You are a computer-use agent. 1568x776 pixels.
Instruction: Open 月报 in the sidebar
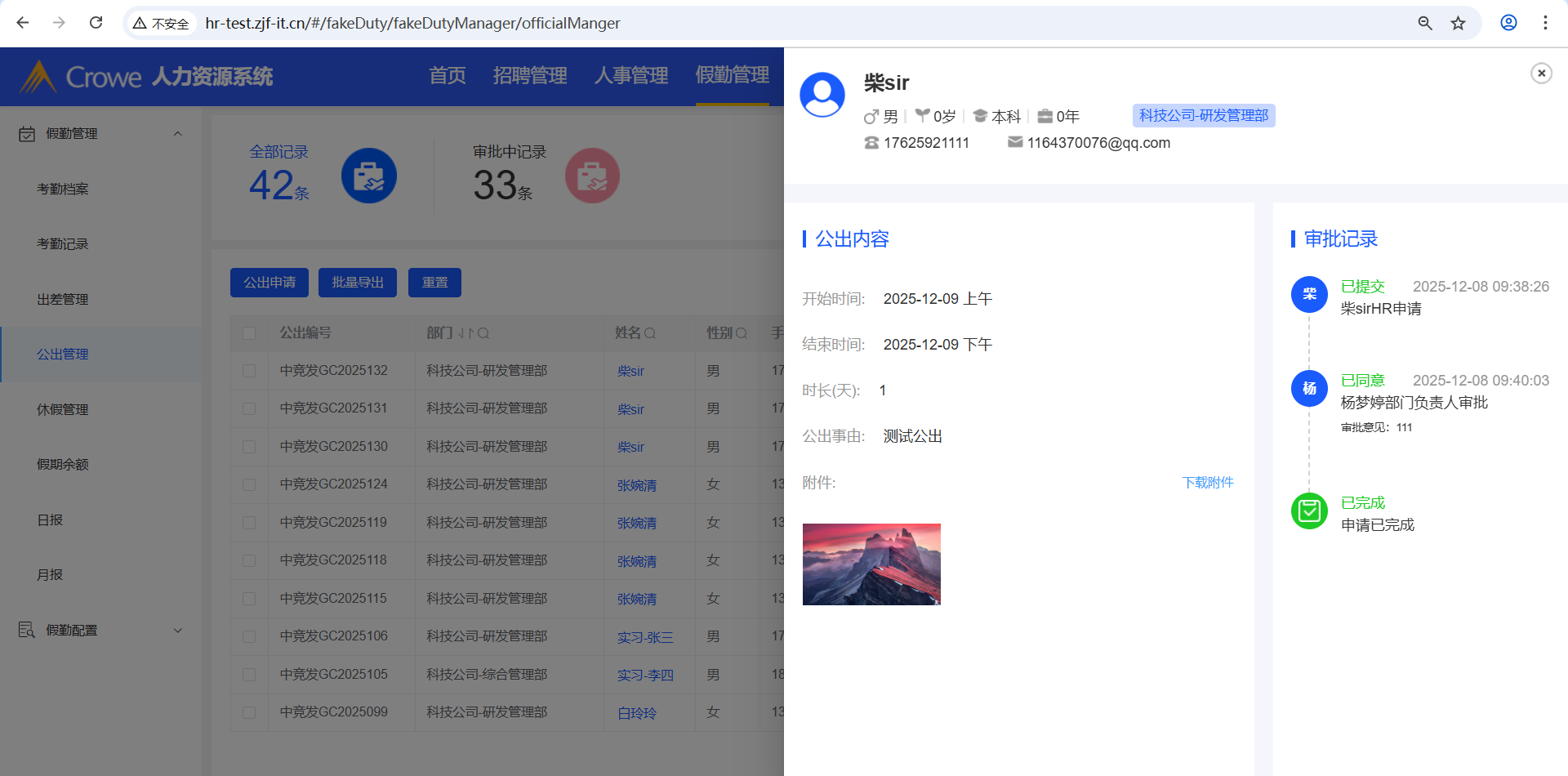(x=50, y=575)
